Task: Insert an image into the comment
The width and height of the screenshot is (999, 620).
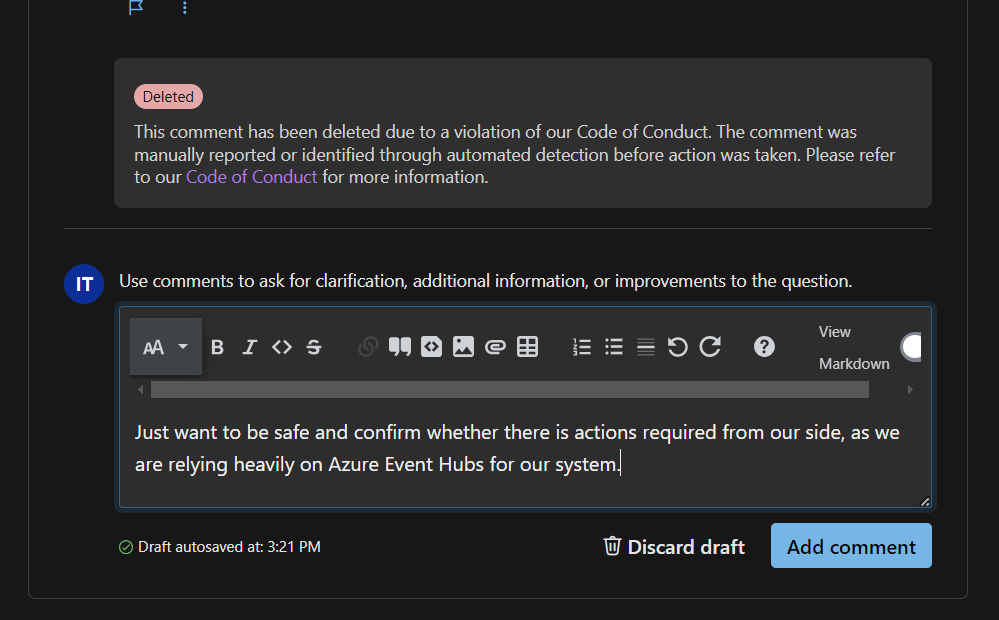Action: pyautogui.click(x=463, y=347)
